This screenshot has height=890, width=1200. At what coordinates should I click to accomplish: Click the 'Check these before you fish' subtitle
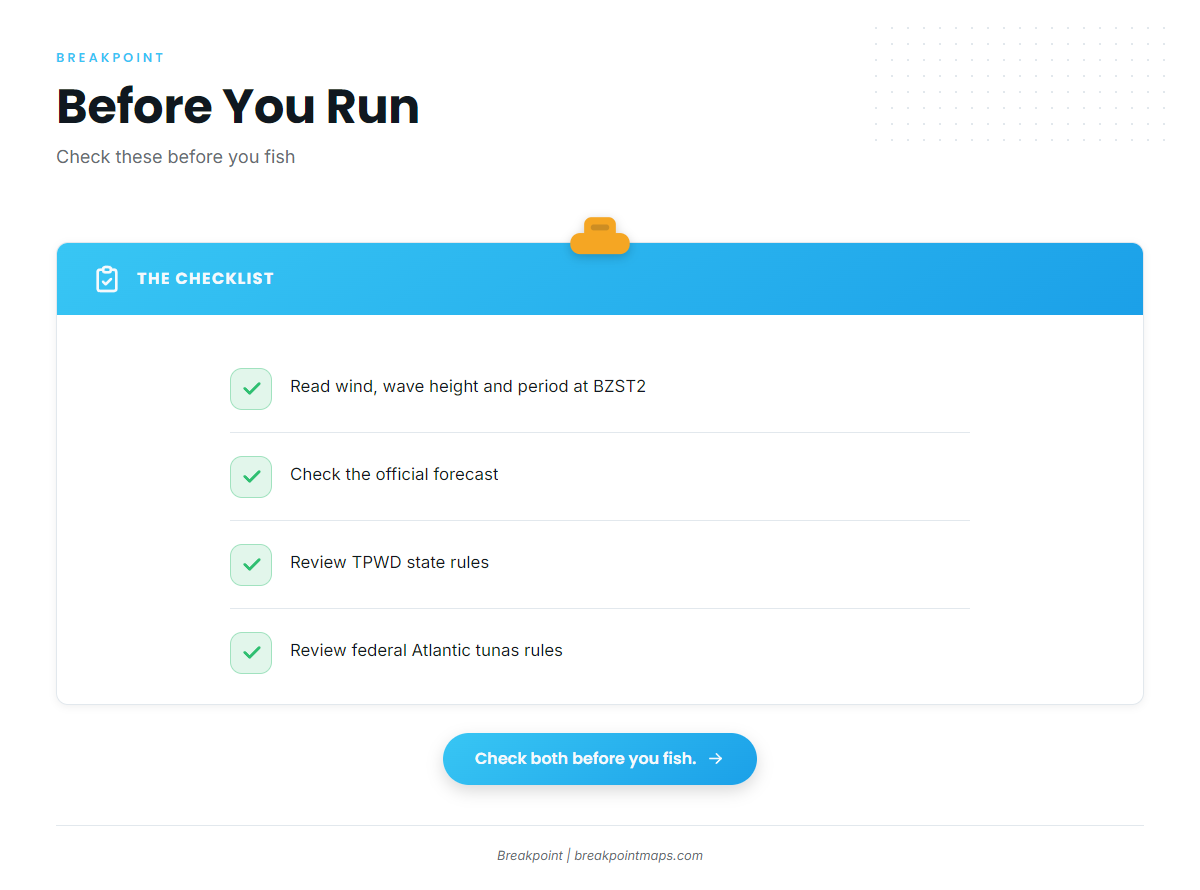176,157
